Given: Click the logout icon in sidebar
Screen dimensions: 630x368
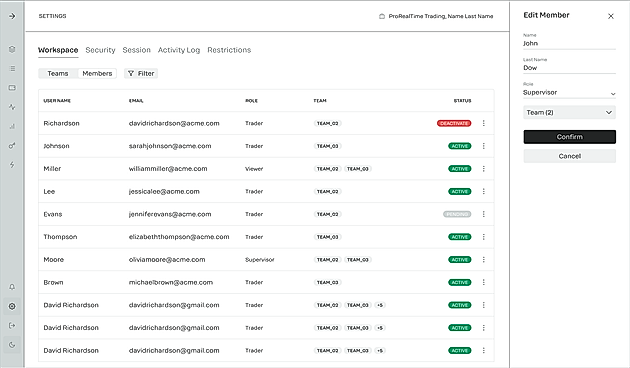Looking at the screenshot, I should coord(12,325).
